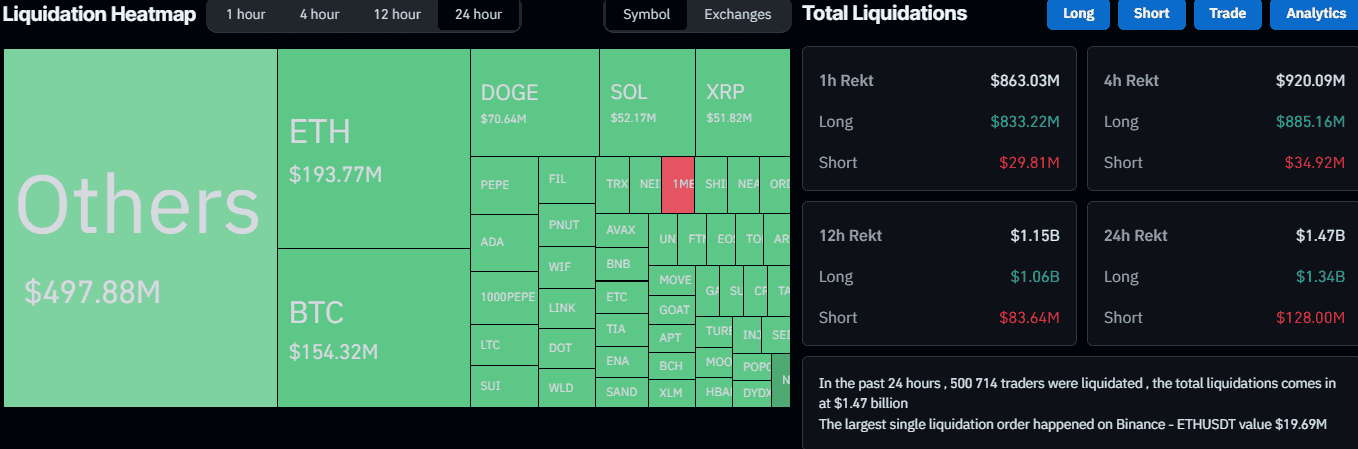Select the PEPE tile in heatmap
1358x449 pixels.
click(503, 185)
